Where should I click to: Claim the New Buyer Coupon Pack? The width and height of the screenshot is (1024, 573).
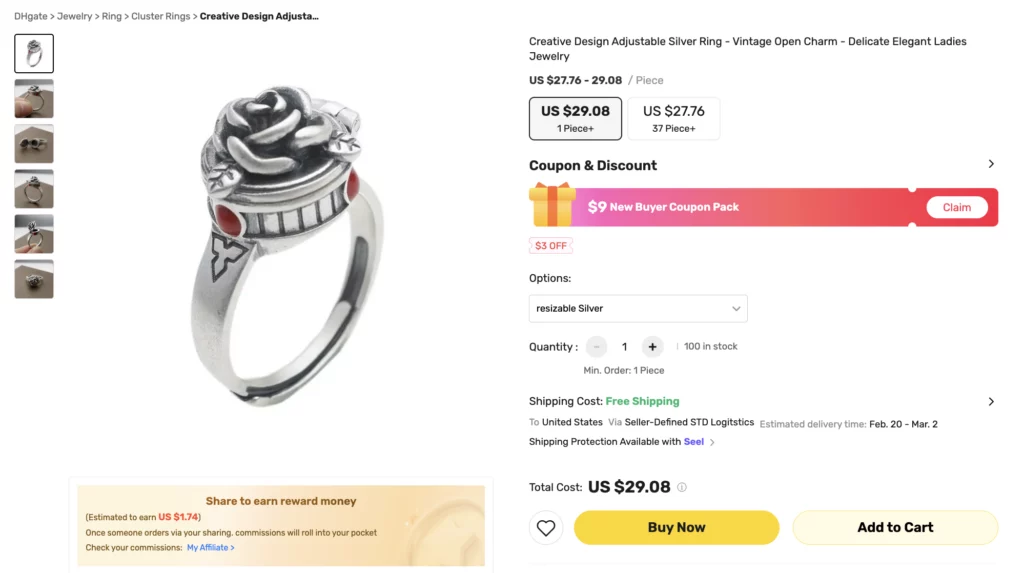[956, 207]
